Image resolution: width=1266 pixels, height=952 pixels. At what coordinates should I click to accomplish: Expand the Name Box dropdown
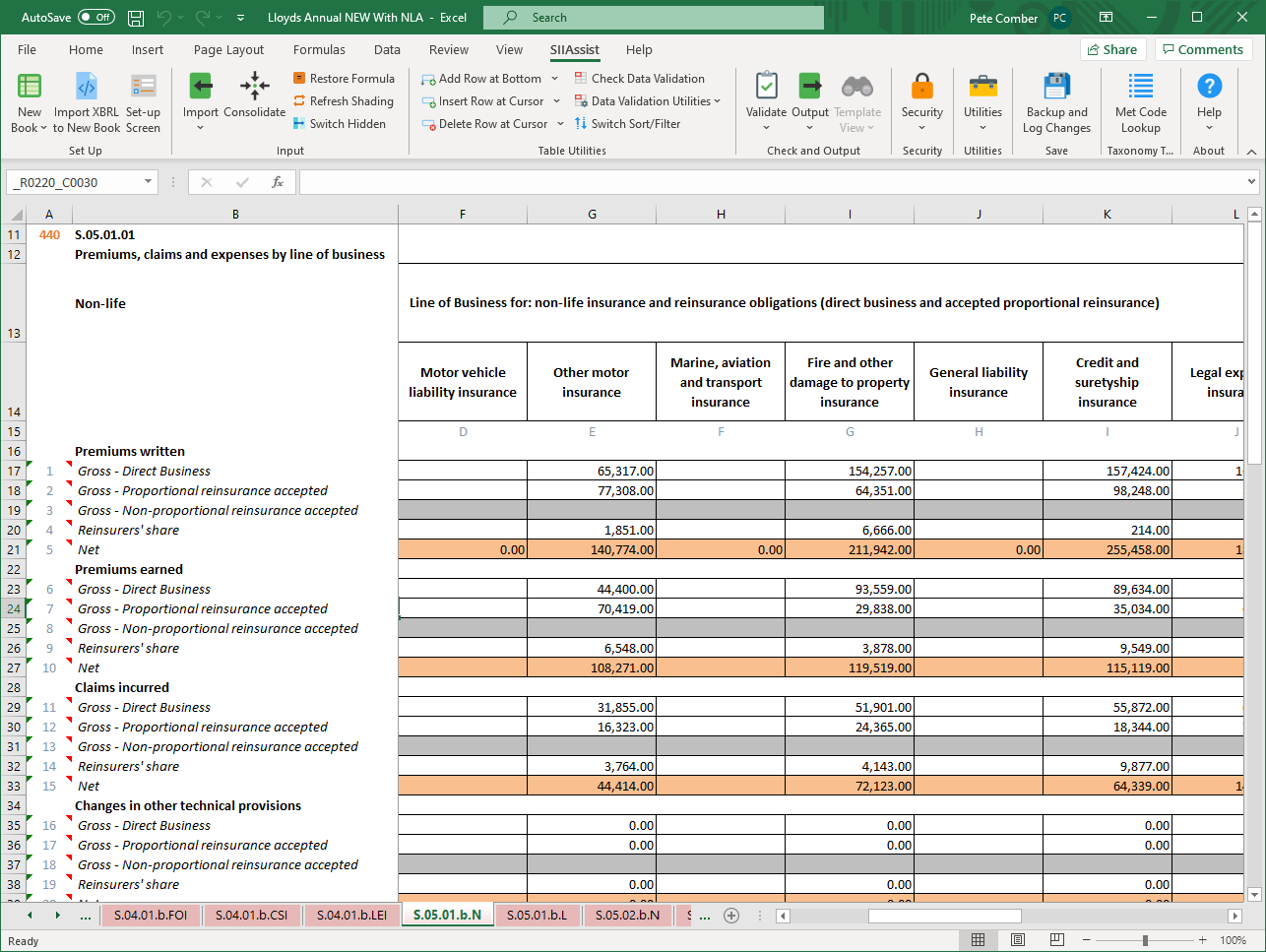[148, 182]
